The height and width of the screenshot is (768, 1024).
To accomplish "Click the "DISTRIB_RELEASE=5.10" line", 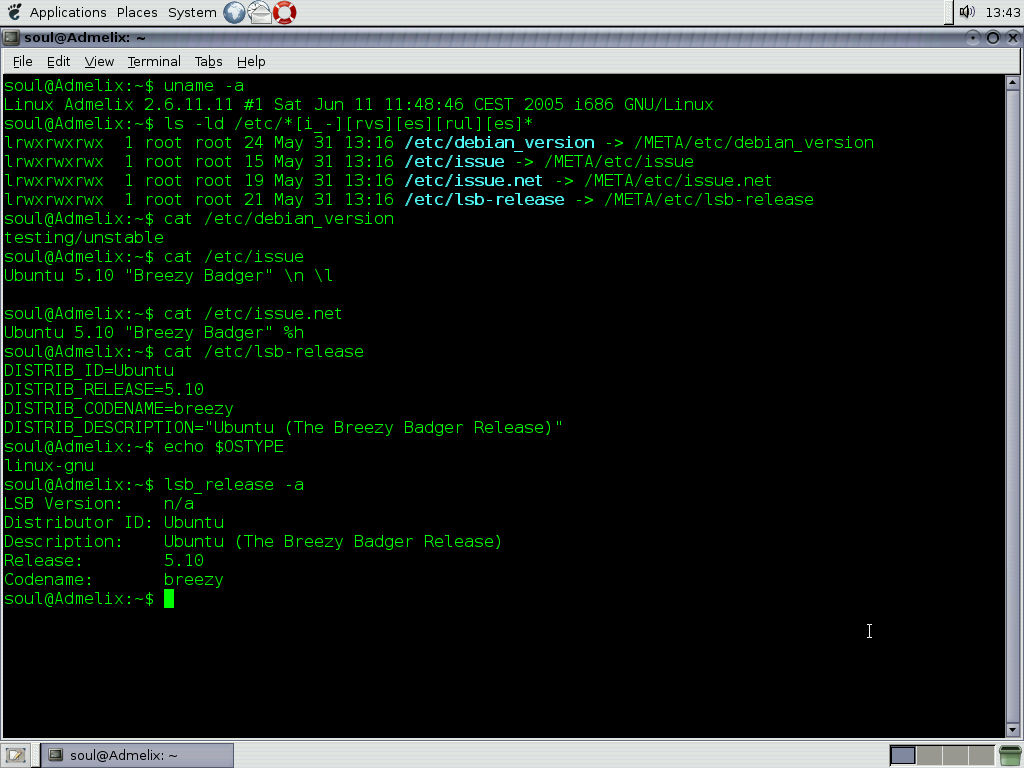I will [104, 389].
